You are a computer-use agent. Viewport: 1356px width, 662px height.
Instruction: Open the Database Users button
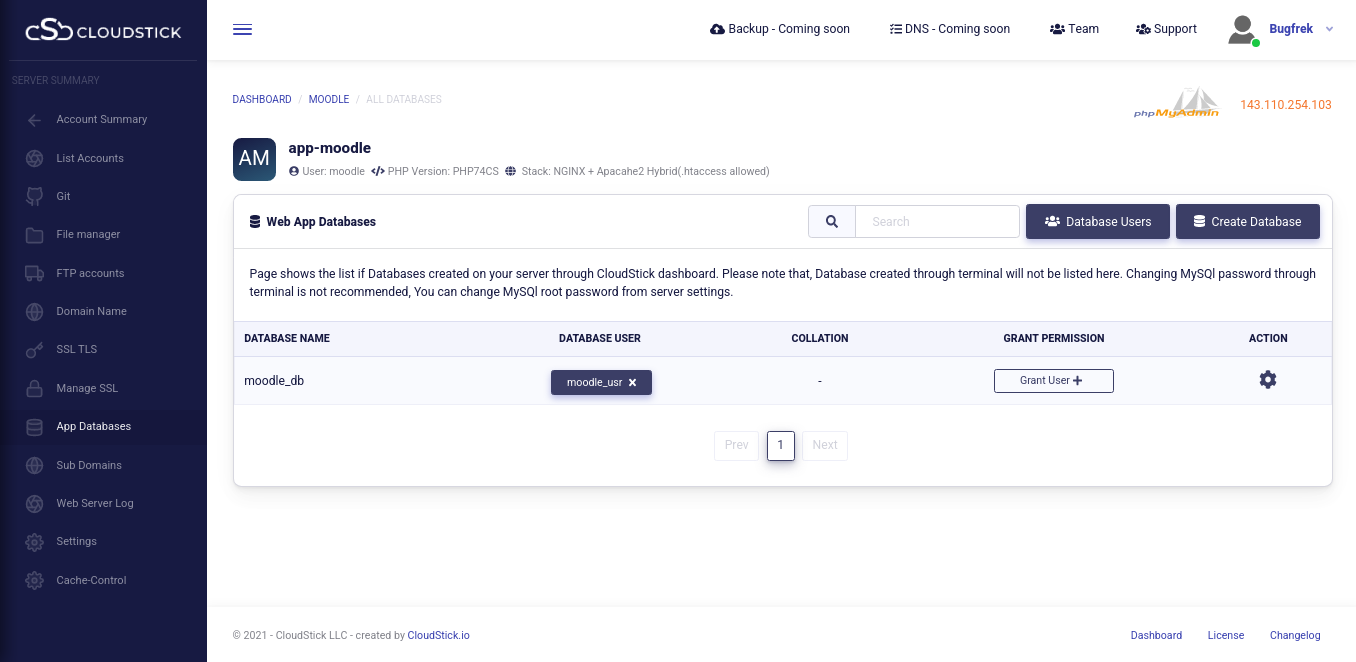coord(1097,222)
